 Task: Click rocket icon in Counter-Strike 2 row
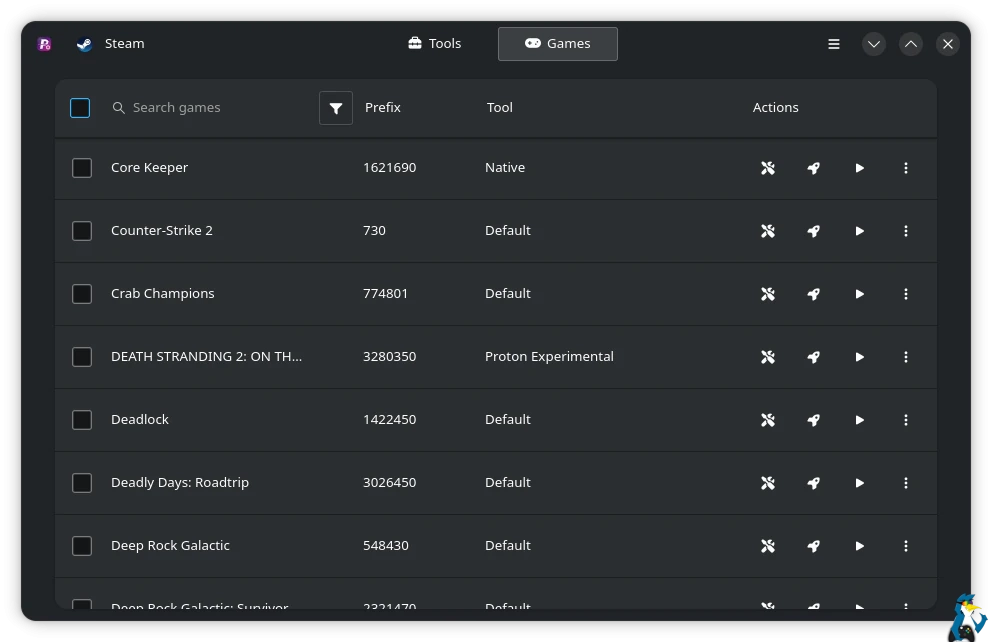point(814,231)
